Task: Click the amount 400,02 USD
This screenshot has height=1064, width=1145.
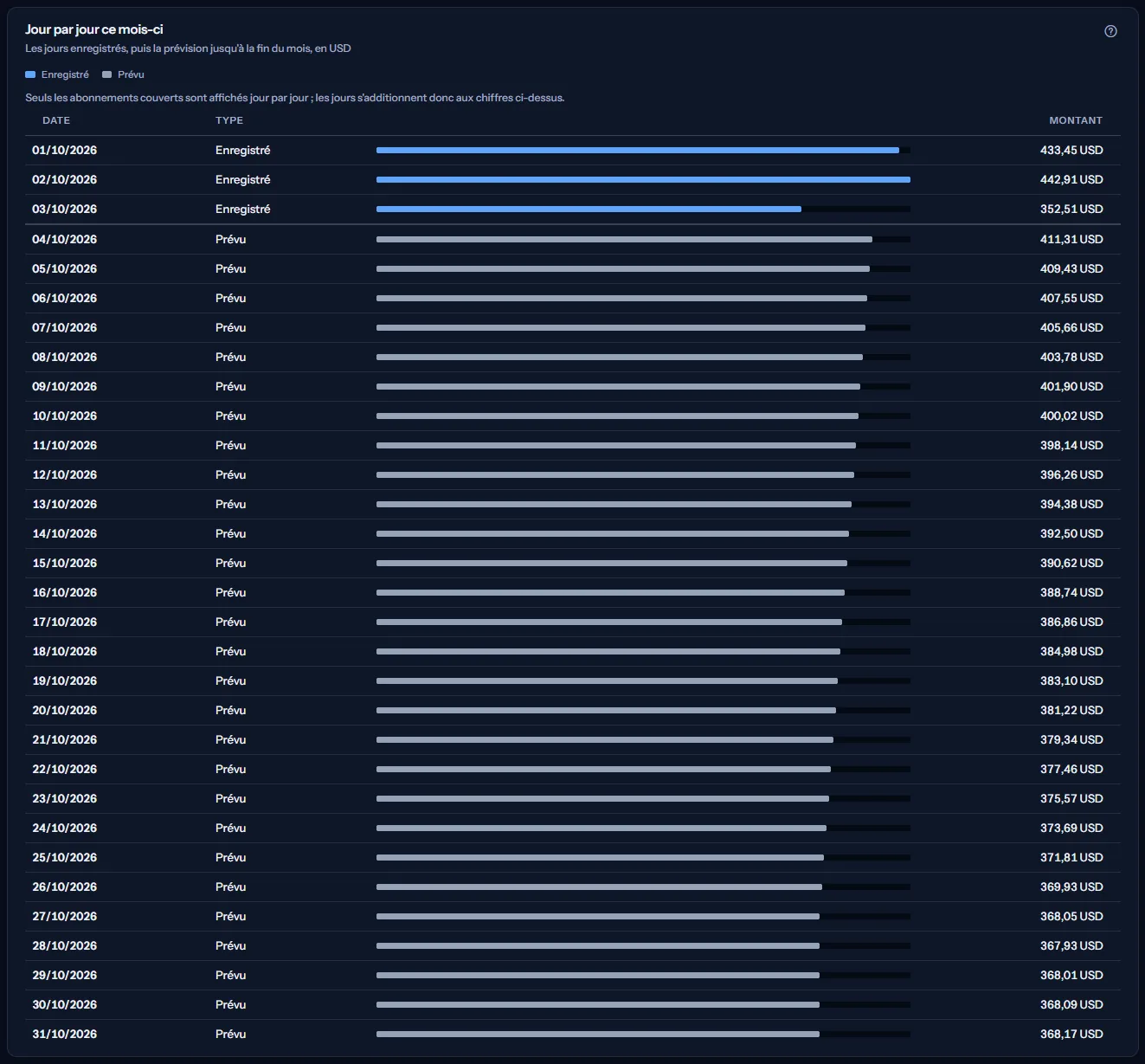Action: (1071, 416)
